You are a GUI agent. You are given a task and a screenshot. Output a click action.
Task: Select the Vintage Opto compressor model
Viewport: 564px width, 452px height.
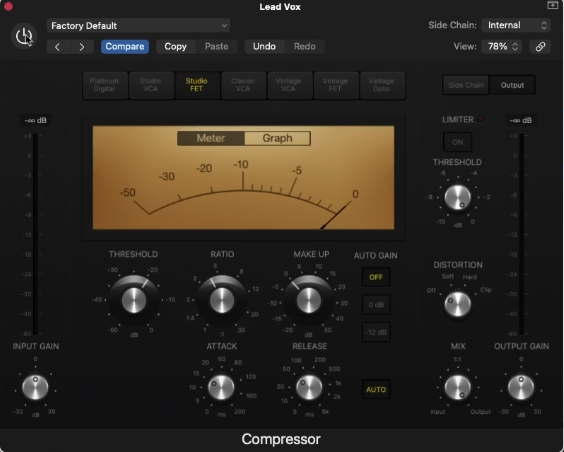coord(381,85)
